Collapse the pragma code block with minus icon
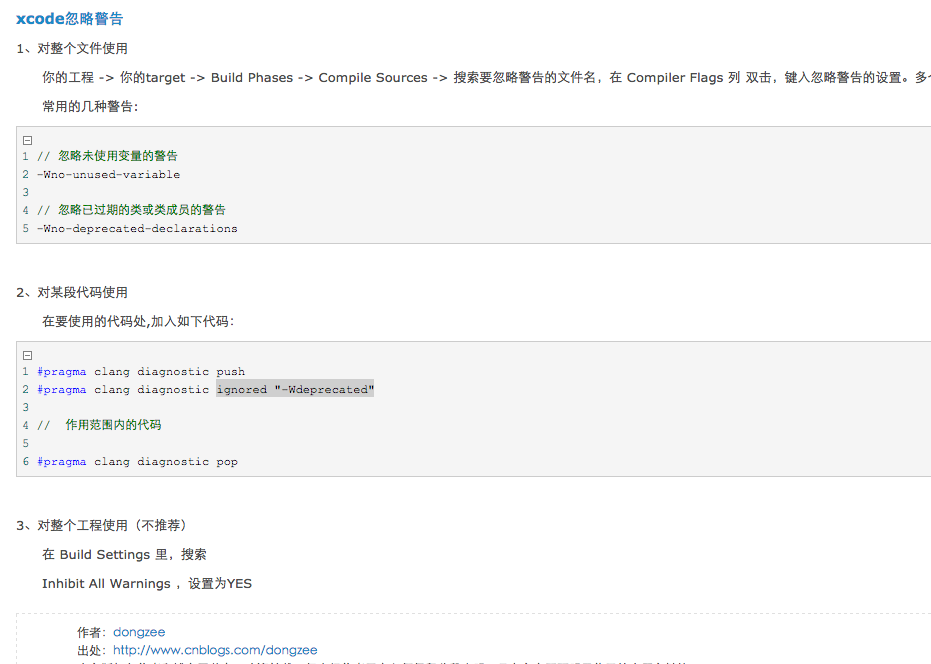This screenshot has width=931, height=664. coord(27,356)
